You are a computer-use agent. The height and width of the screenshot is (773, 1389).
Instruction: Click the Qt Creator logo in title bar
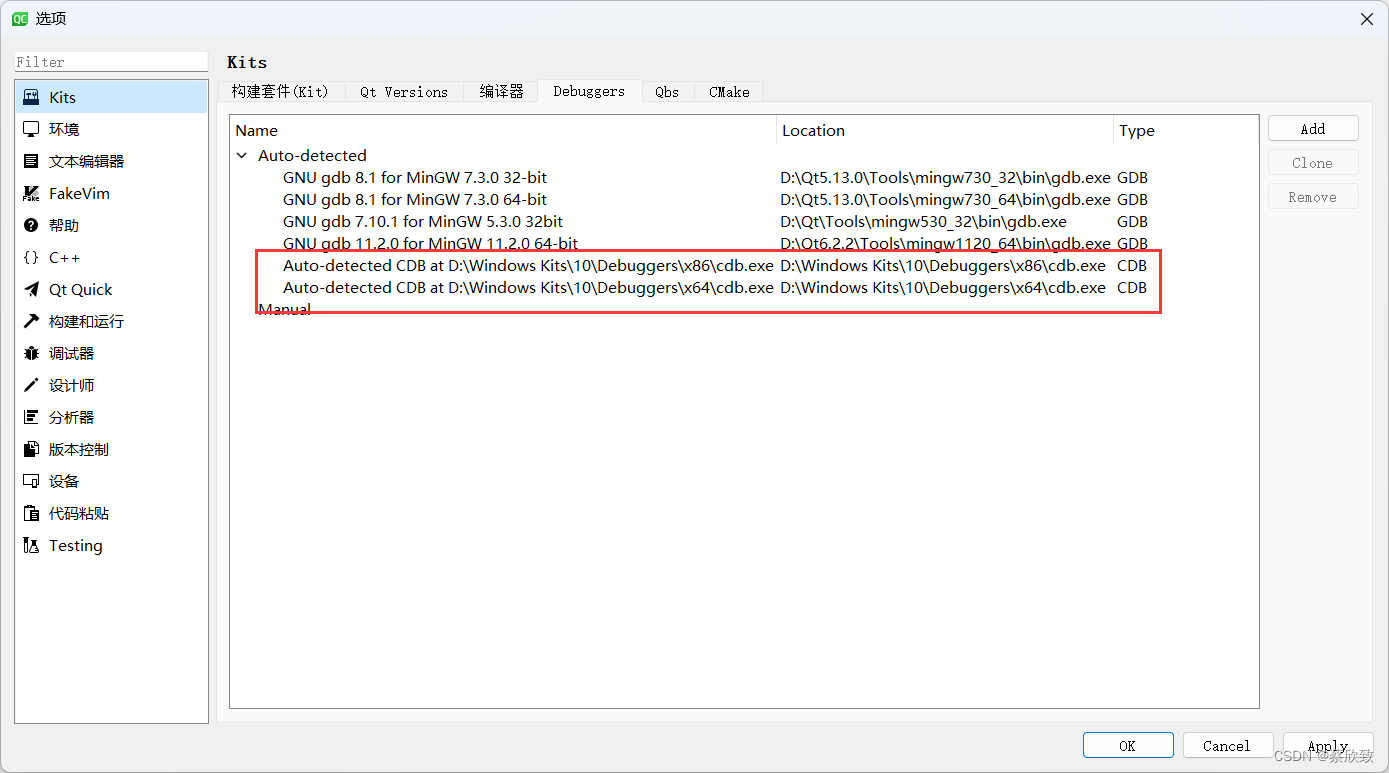(x=19, y=18)
